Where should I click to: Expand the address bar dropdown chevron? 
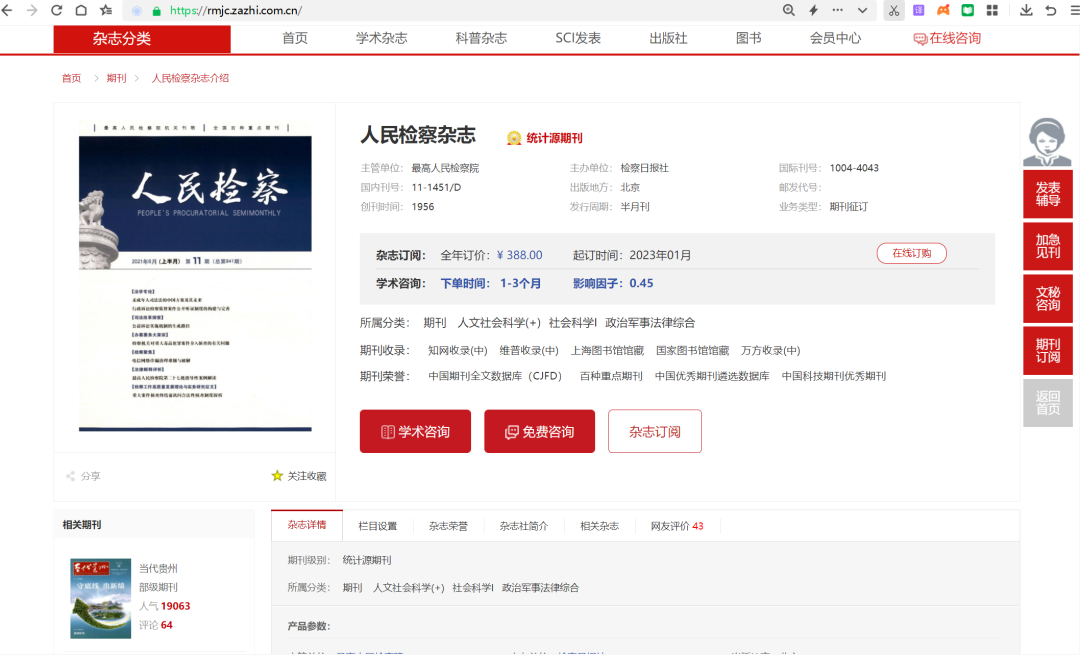pyautogui.click(x=862, y=10)
